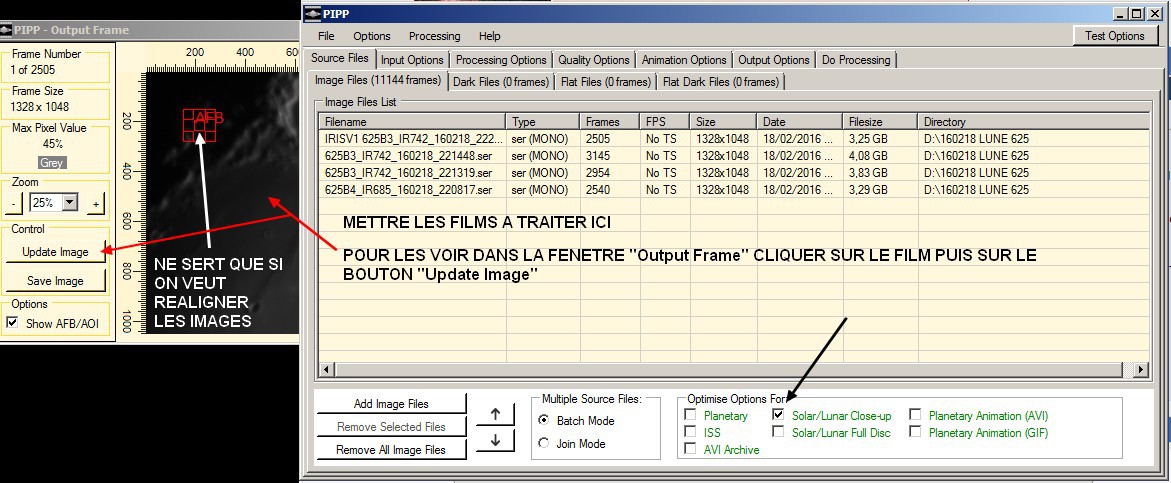Enable Planetary Animation (AVI) option
Viewport: 1171px width, 483px height.
click(916, 414)
